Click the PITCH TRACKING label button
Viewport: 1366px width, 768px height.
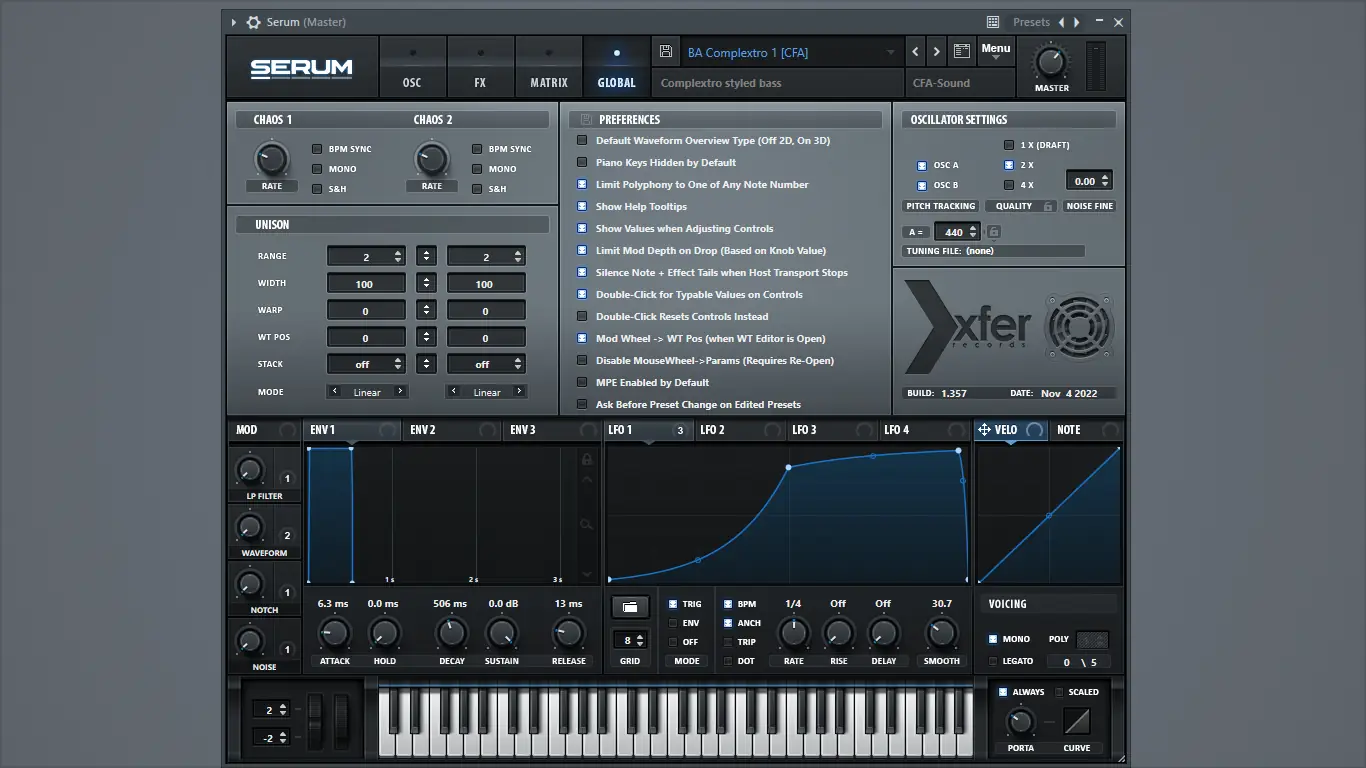(x=940, y=206)
